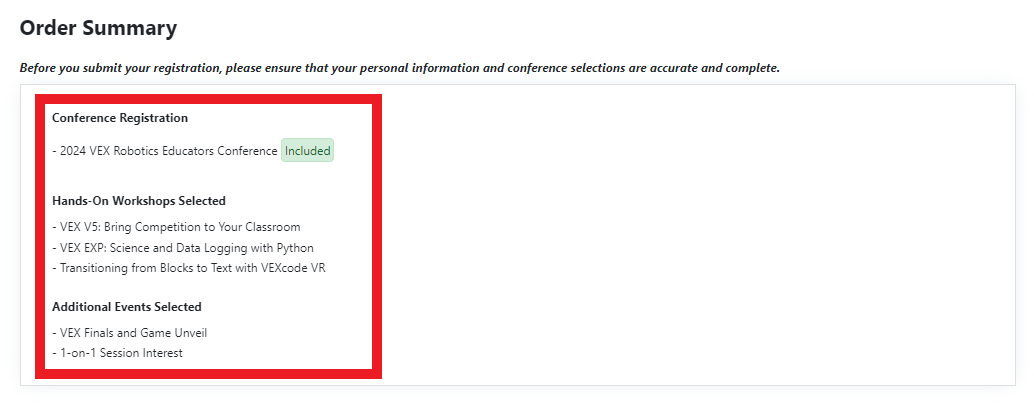Click the phrase 'Before you submit your registration'

(119, 68)
